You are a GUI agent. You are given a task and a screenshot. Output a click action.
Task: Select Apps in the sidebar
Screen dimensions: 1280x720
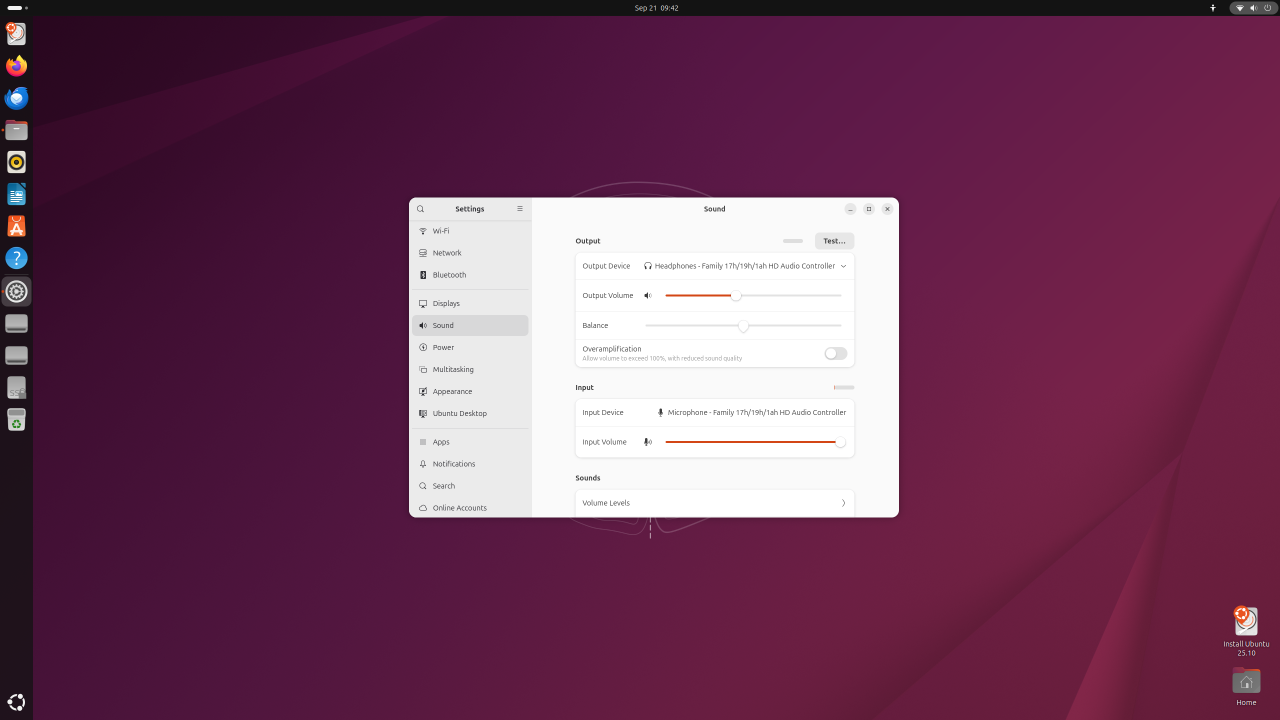click(470, 442)
